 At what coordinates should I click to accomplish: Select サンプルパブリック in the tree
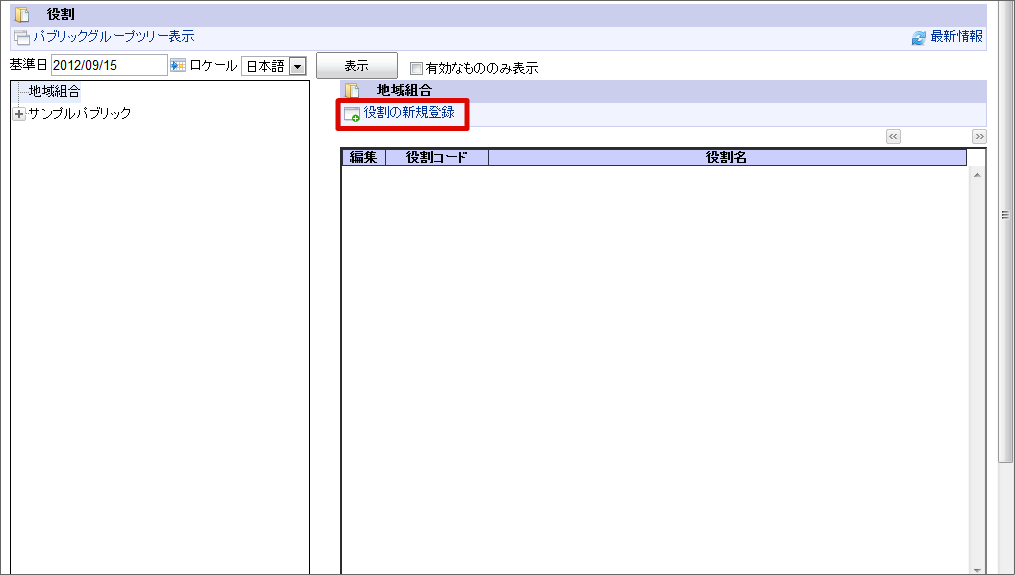80,113
